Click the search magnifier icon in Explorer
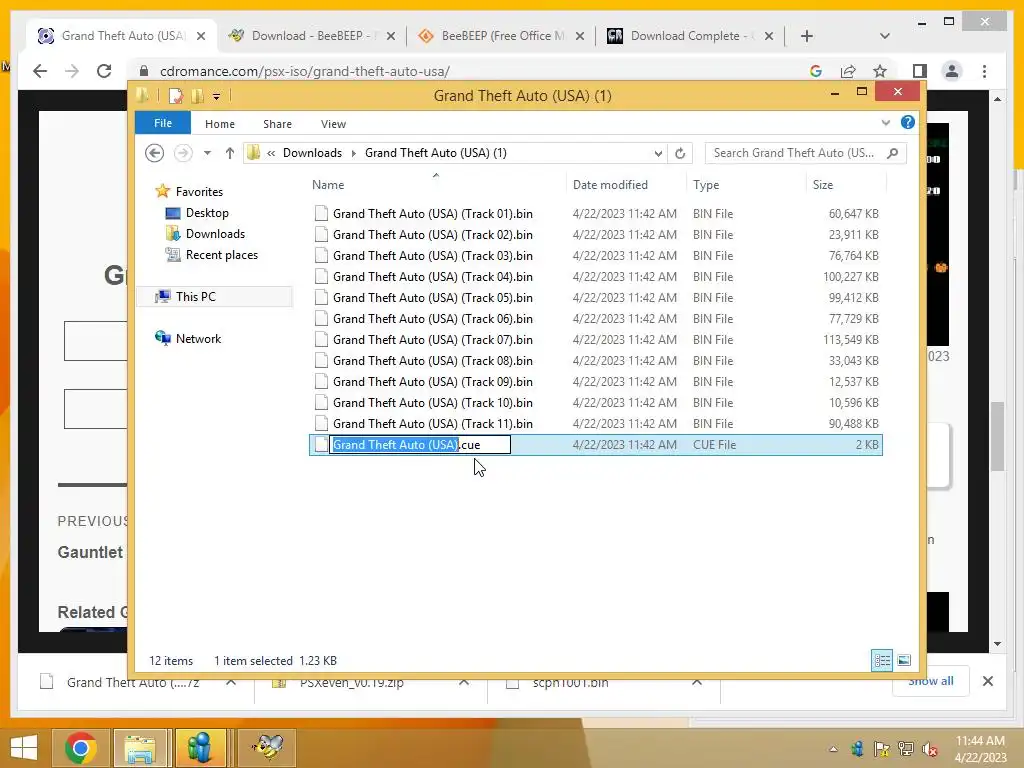The width and height of the screenshot is (1024, 768). click(x=892, y=153)
